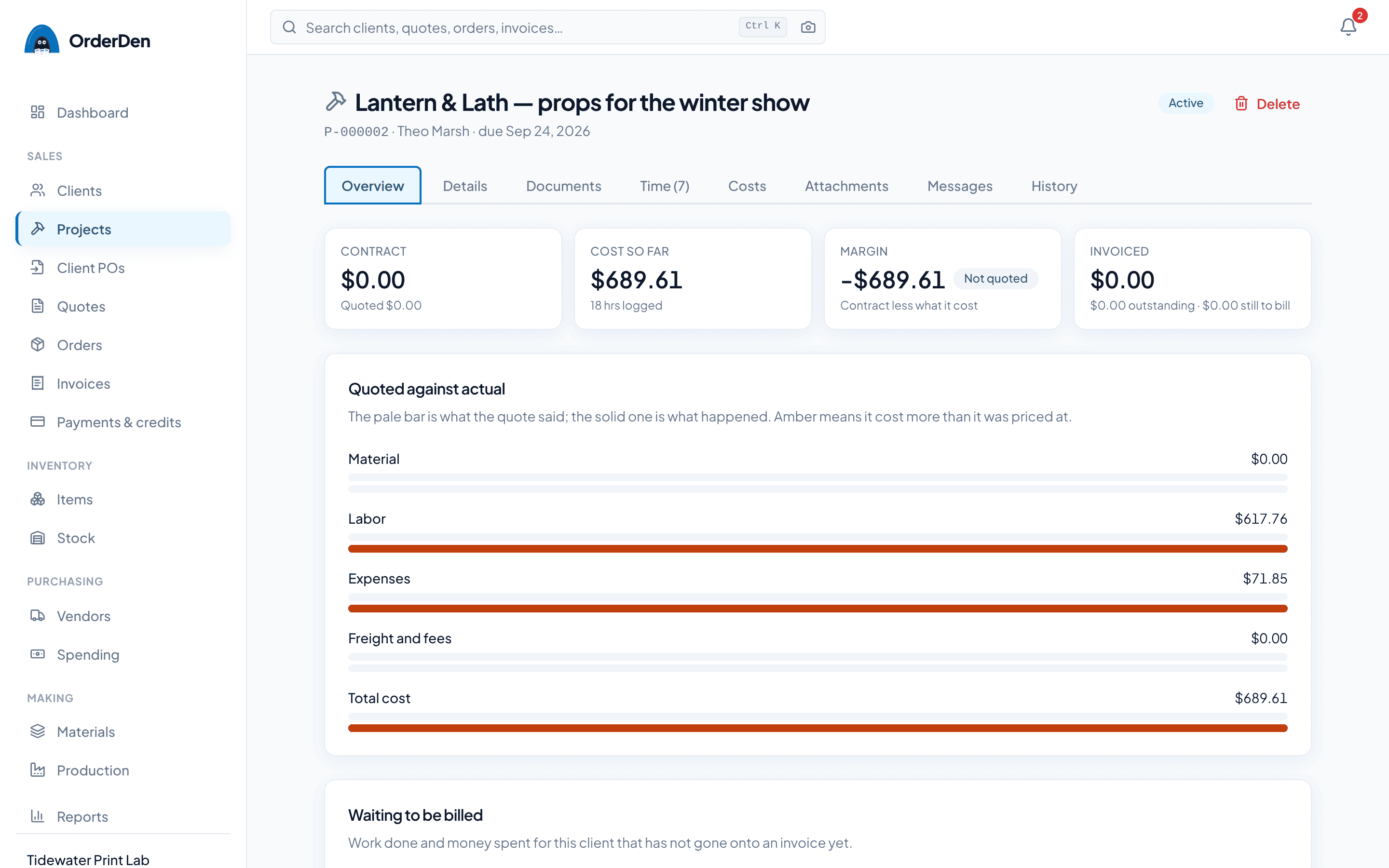Navigate to Orders
1389x868 pixels.
(x=123, y=345)
